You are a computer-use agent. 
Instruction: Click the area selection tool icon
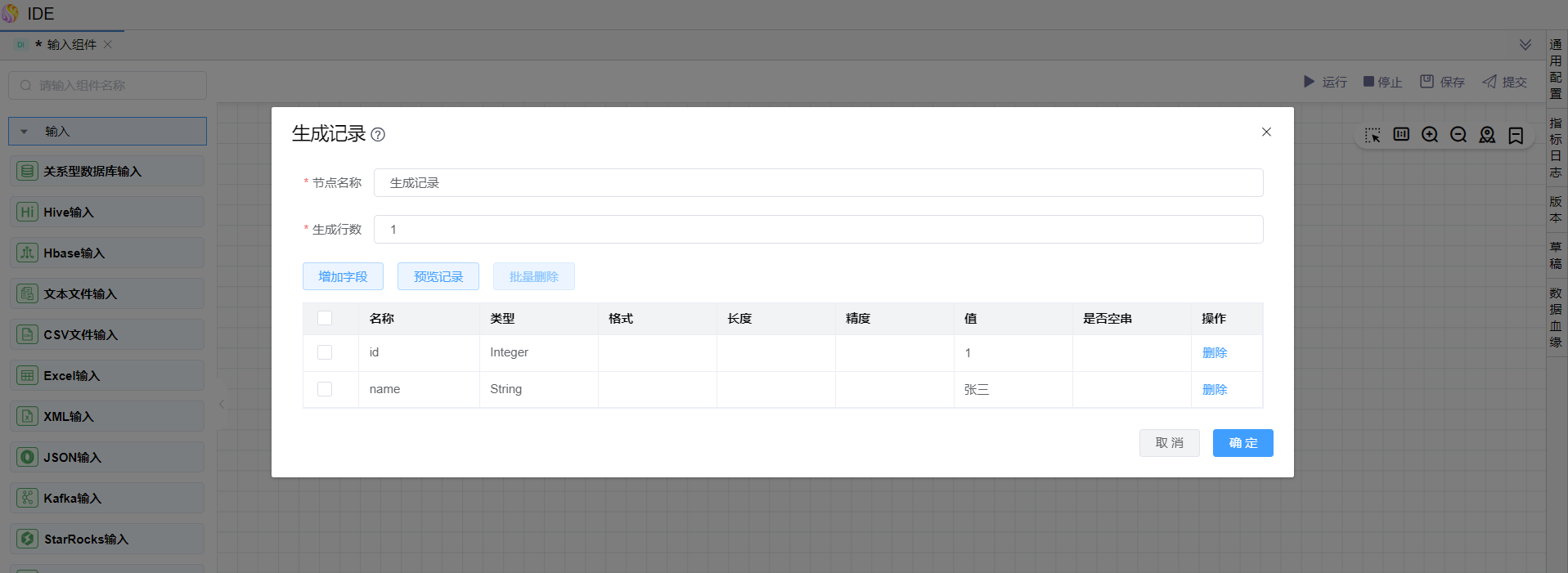(x=1373, y=135)
